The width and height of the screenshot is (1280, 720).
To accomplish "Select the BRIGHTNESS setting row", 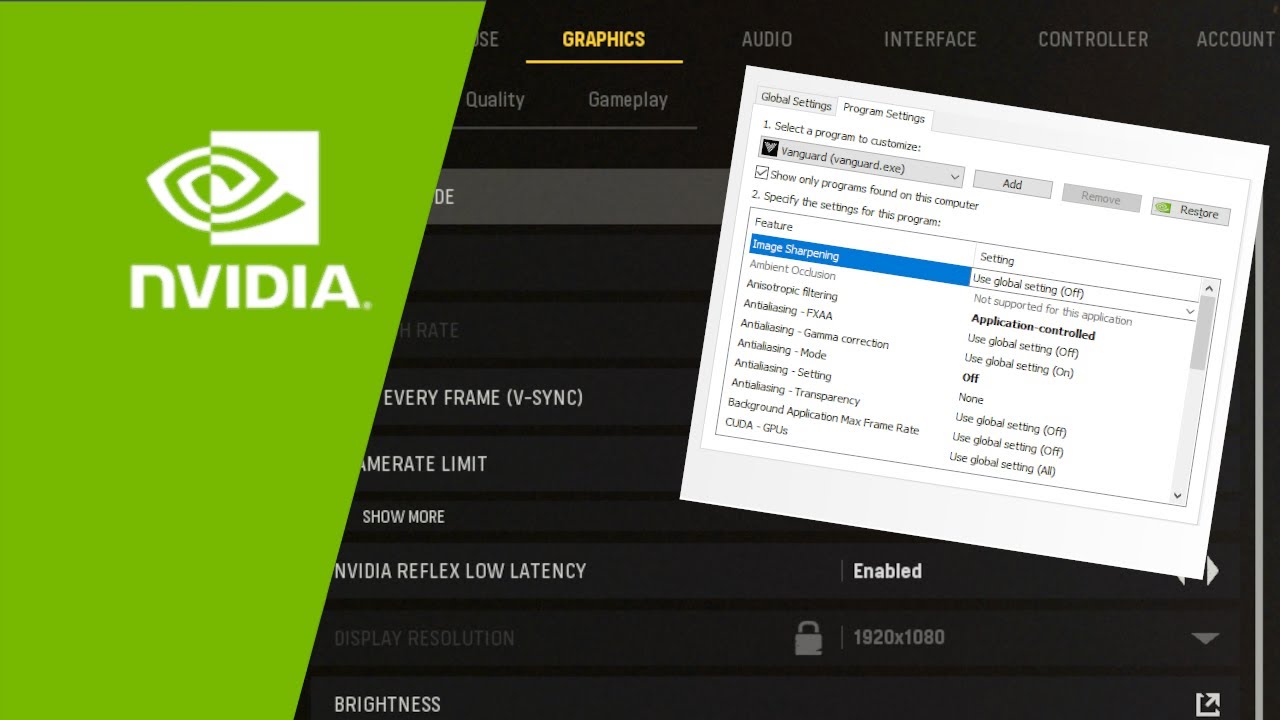I will [775, 704].
